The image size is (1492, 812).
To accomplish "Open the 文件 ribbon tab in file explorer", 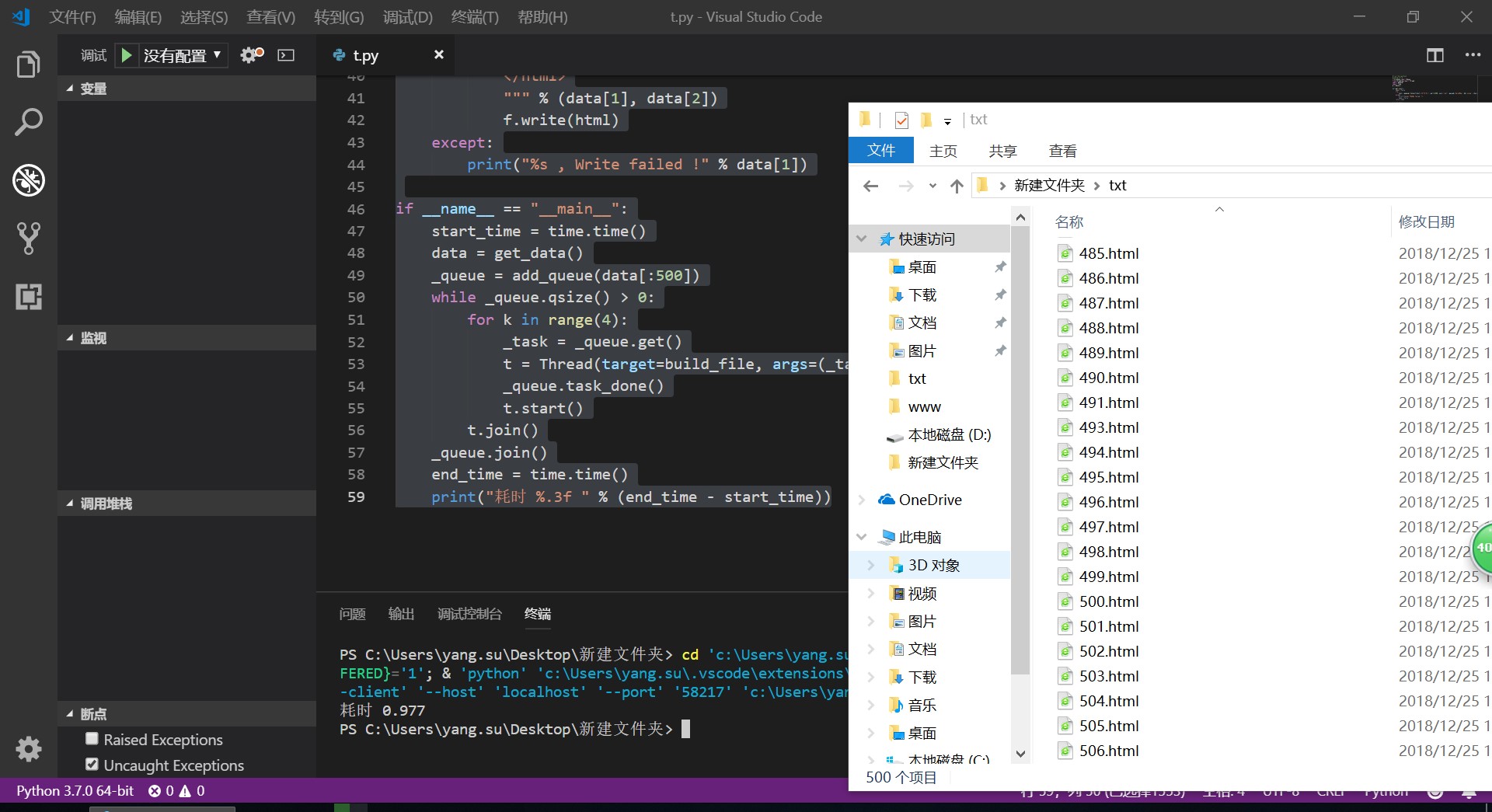I will pyautogui.click(x=881, y=151).
